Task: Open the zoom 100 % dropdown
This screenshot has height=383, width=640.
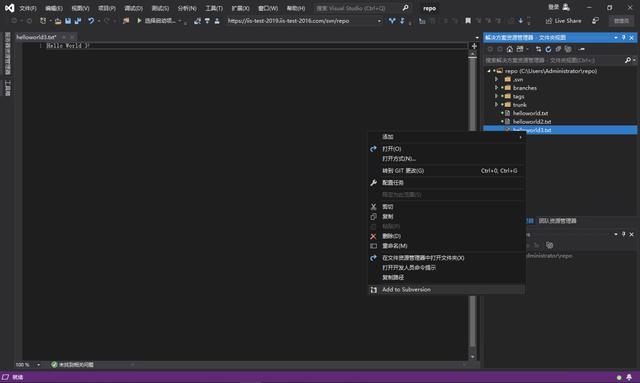Action: (x=39, y=365)
